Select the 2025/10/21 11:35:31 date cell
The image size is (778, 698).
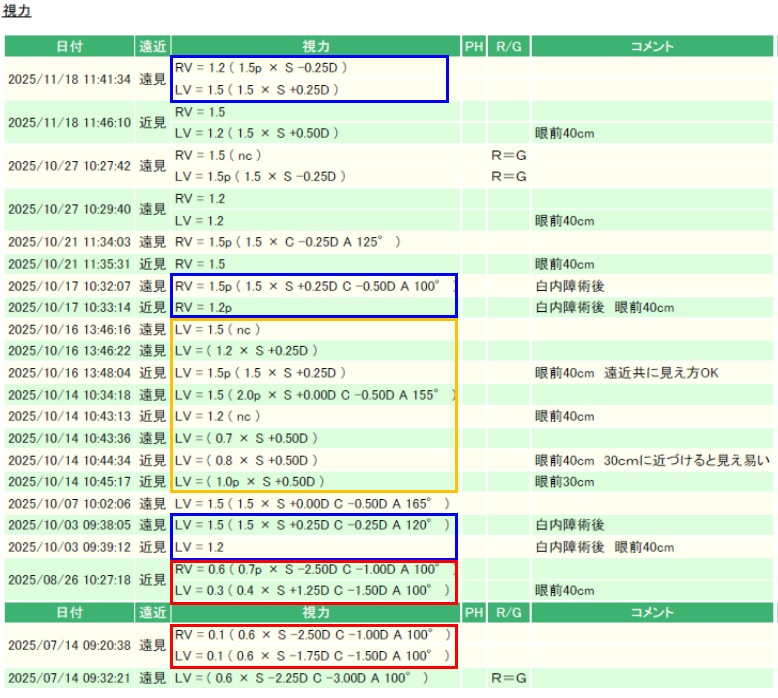pyautogui.click(x=69, y=264)
